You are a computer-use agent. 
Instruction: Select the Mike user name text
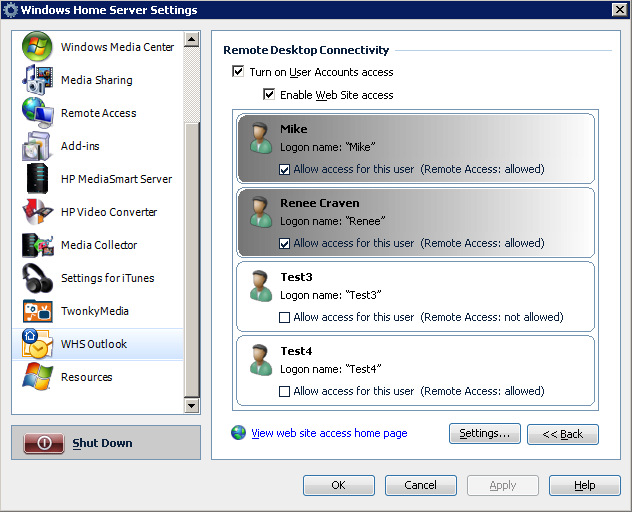tap(294, 129)
